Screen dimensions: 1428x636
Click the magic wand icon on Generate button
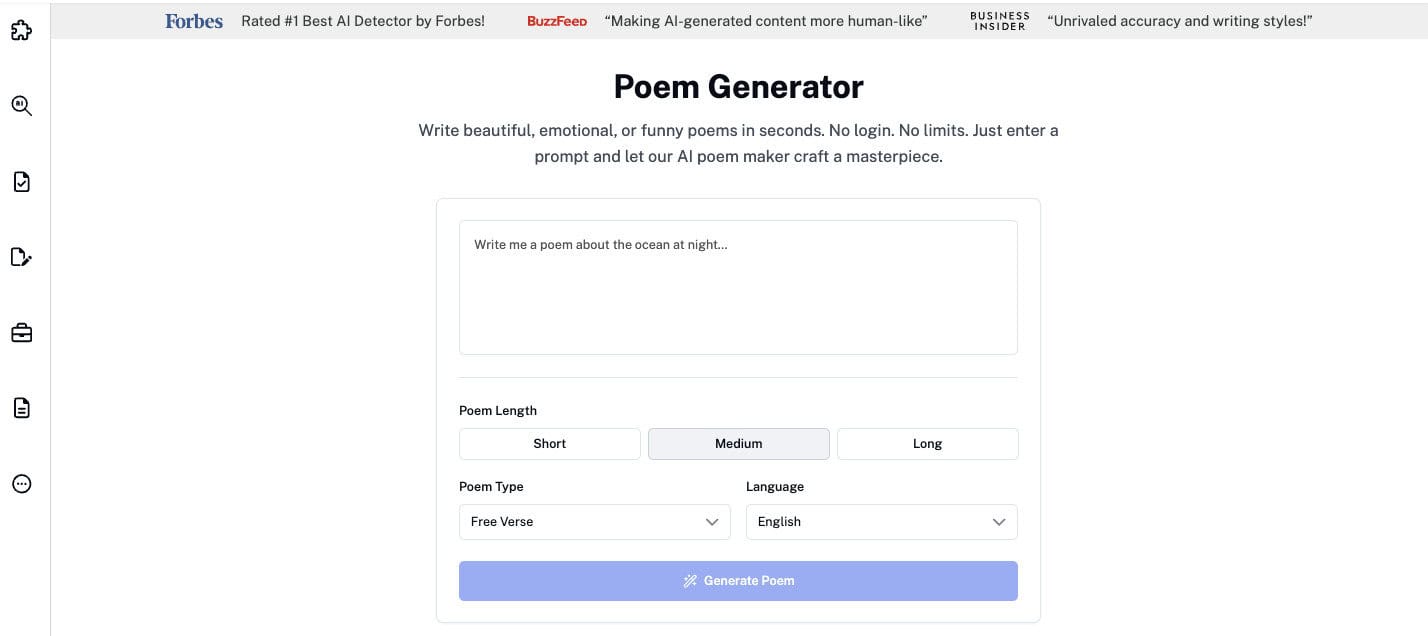pyautogui.click(x=690, y=581)
